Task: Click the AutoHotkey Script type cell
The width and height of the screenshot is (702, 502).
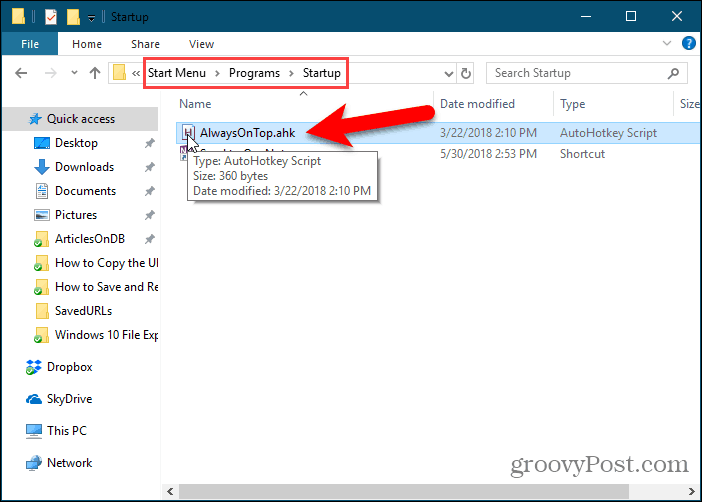Action: pyautogui.click(x=608, y=133)
